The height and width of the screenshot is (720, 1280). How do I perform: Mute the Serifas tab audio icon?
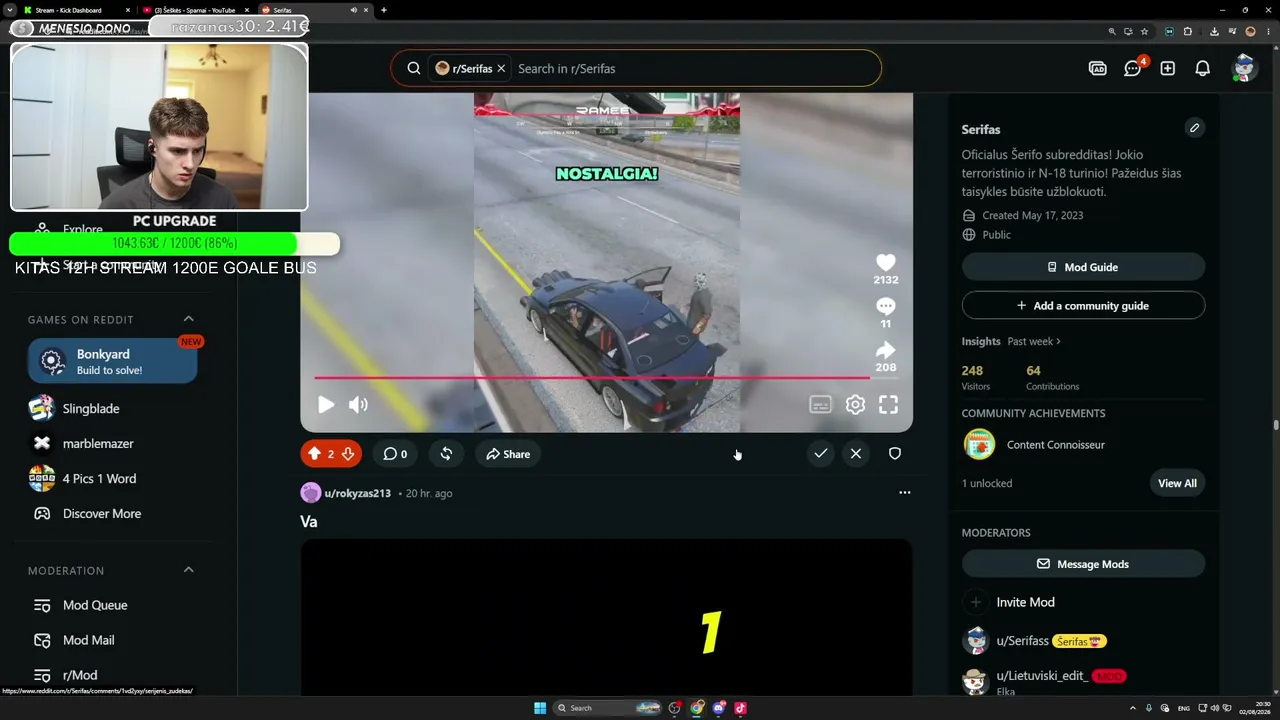pyautogui.click(x=354, y=10)
